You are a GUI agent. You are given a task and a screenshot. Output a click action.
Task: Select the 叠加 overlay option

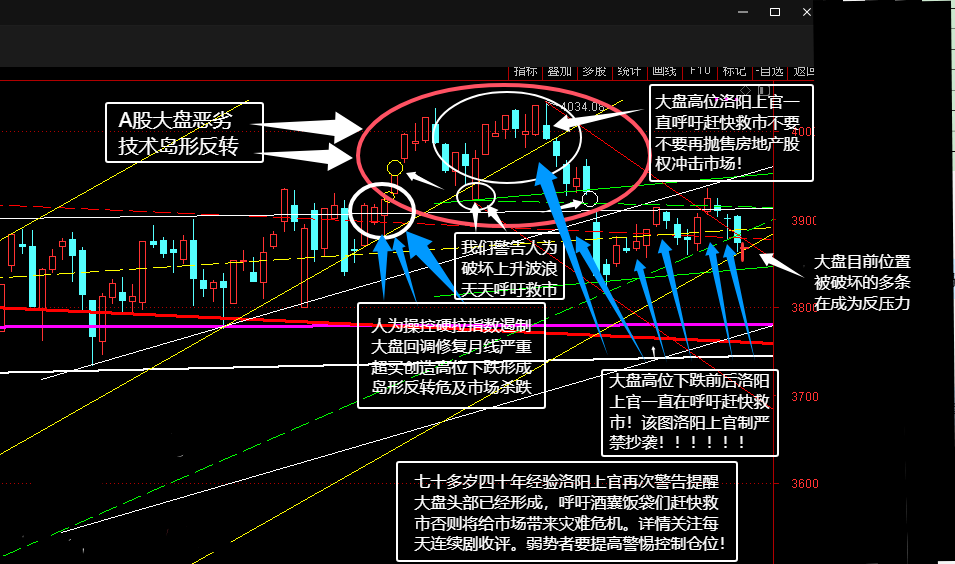click(x=559, y=72)
